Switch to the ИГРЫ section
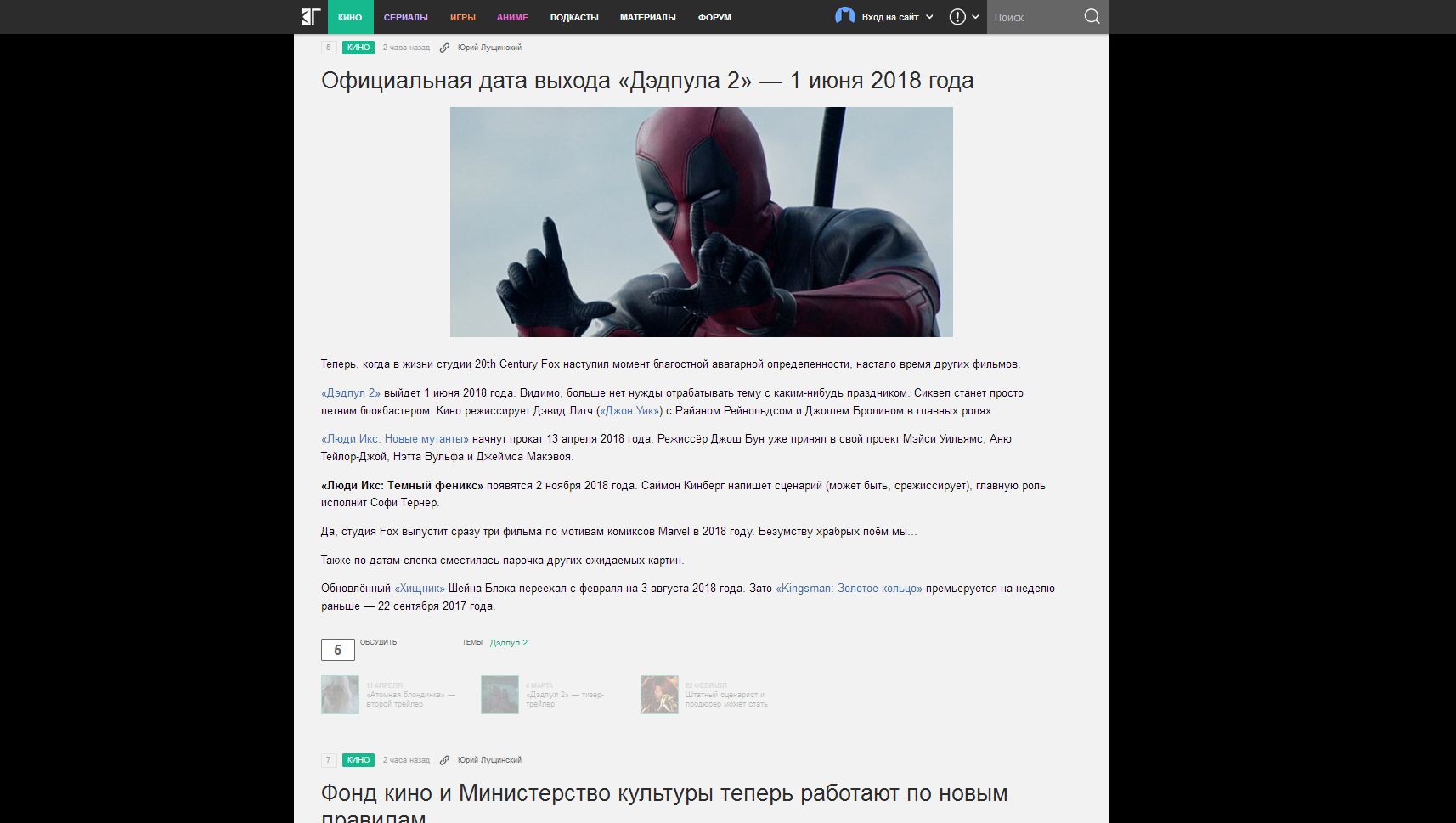Viewport: 1456px width, 823px height. 463,17
